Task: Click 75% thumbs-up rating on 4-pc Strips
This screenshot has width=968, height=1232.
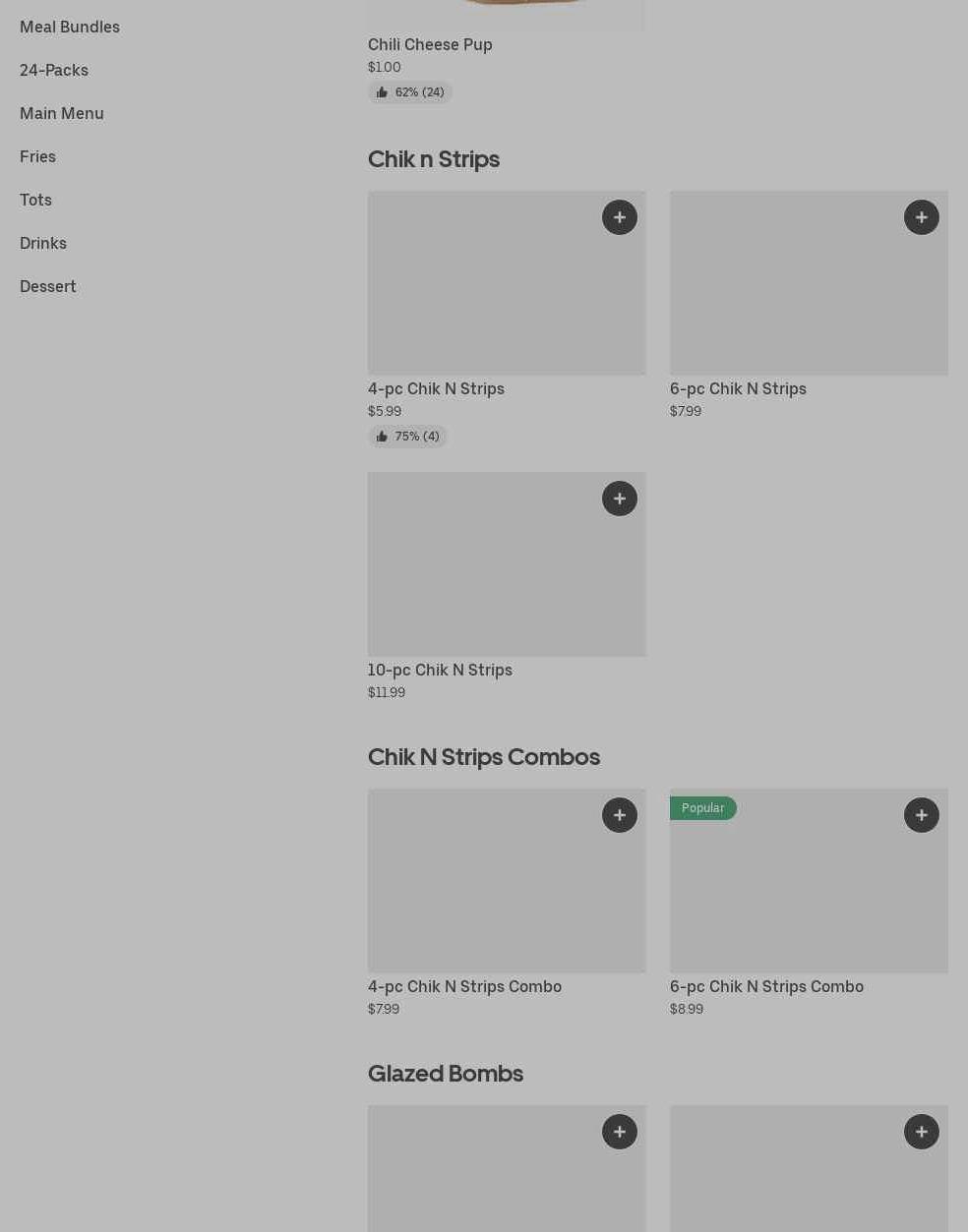Action: click(407, 437)
